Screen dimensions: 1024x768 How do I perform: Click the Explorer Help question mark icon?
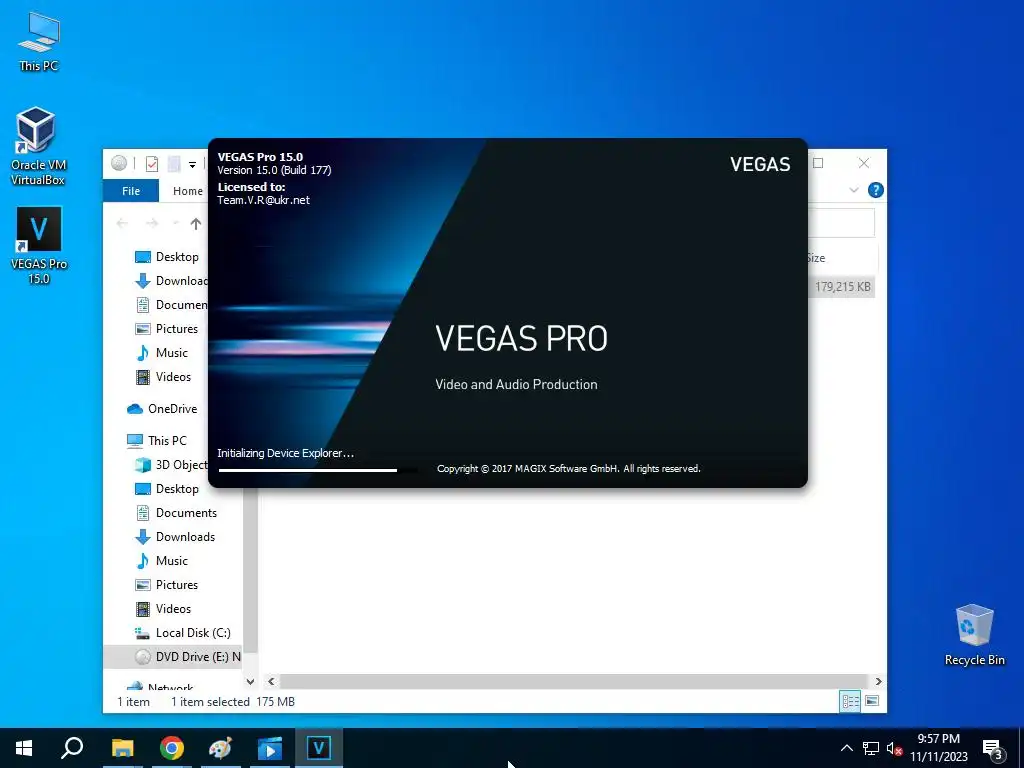pyautogui.click(x=876, y=190)
